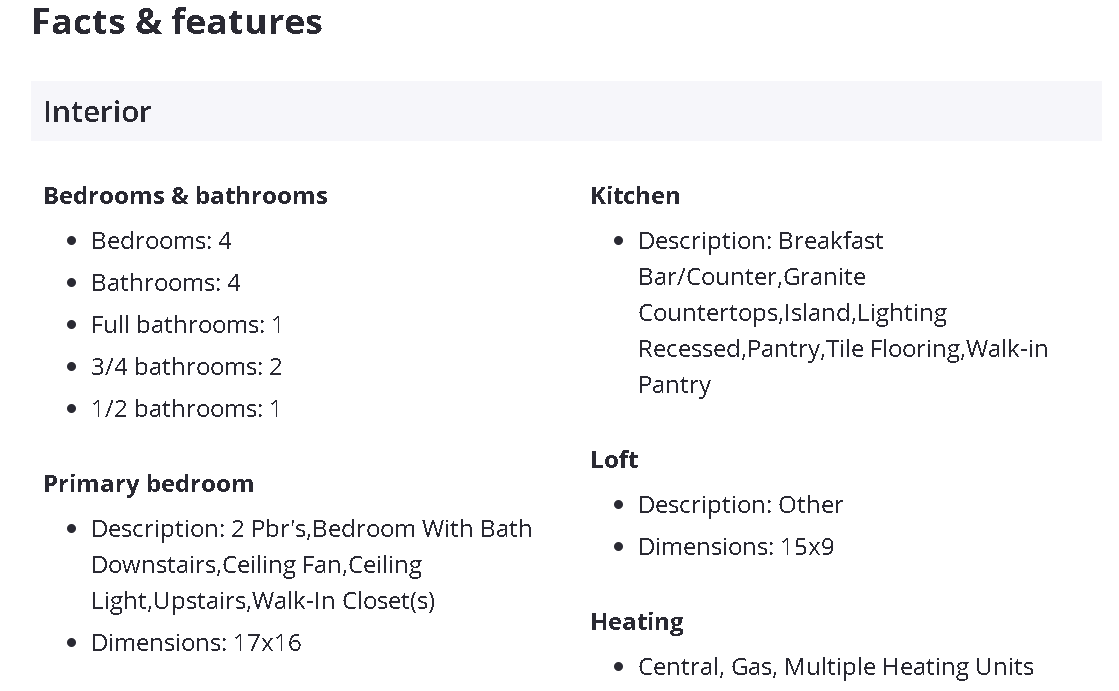The width and height of the screenshot is (1119, 691).
Task: Select the Central, Gas, Multiple Heating Units item
Action: [835, 667]
